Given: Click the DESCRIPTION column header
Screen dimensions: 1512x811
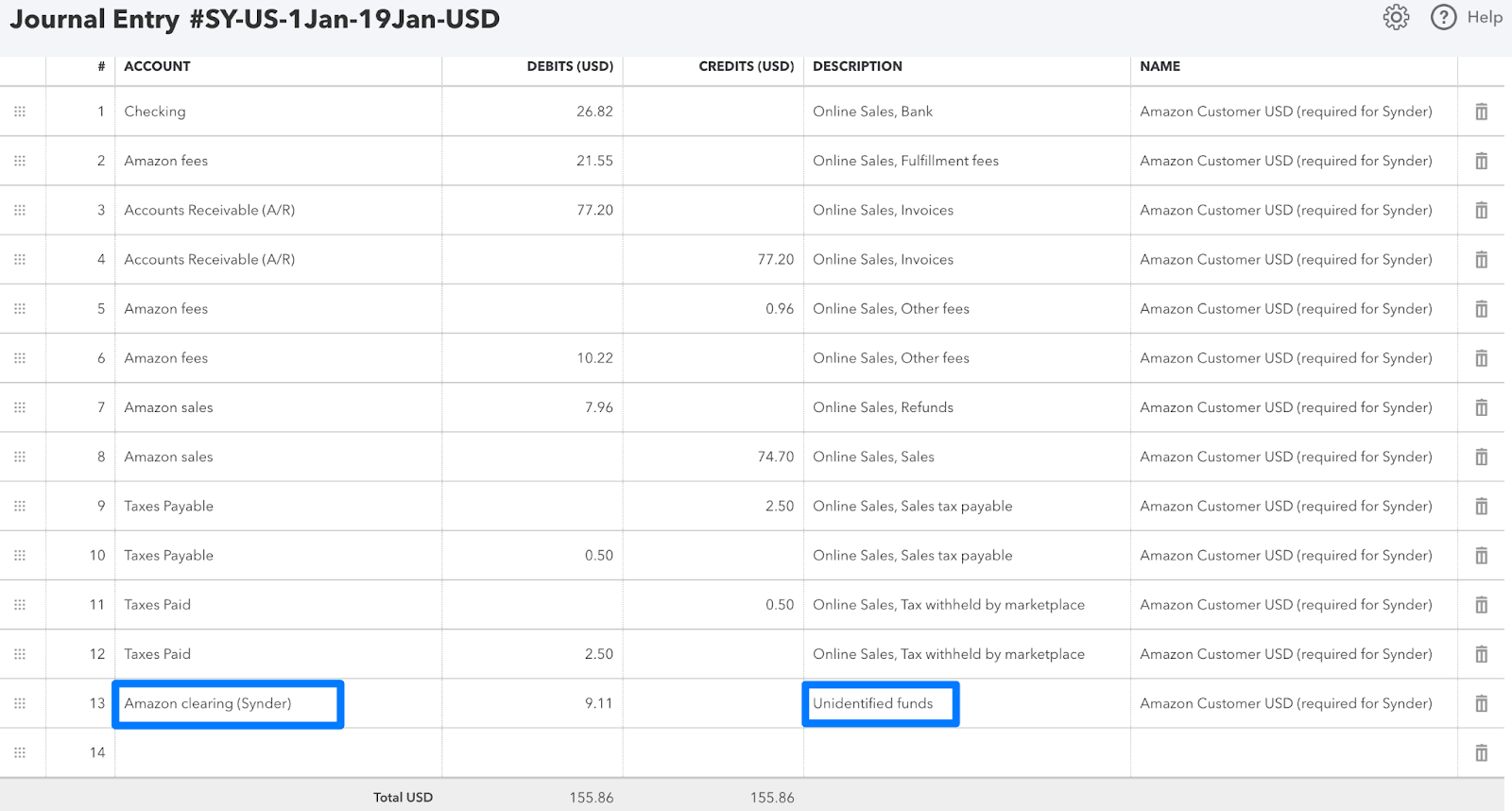Looking at the screenshot, I should pyautogui.click(x=857, y=66).
